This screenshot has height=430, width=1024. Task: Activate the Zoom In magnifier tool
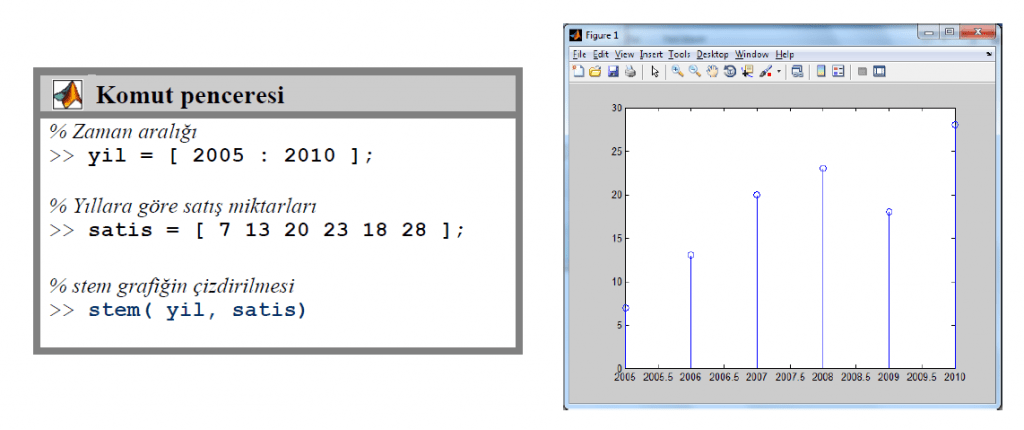coord(677,71)
